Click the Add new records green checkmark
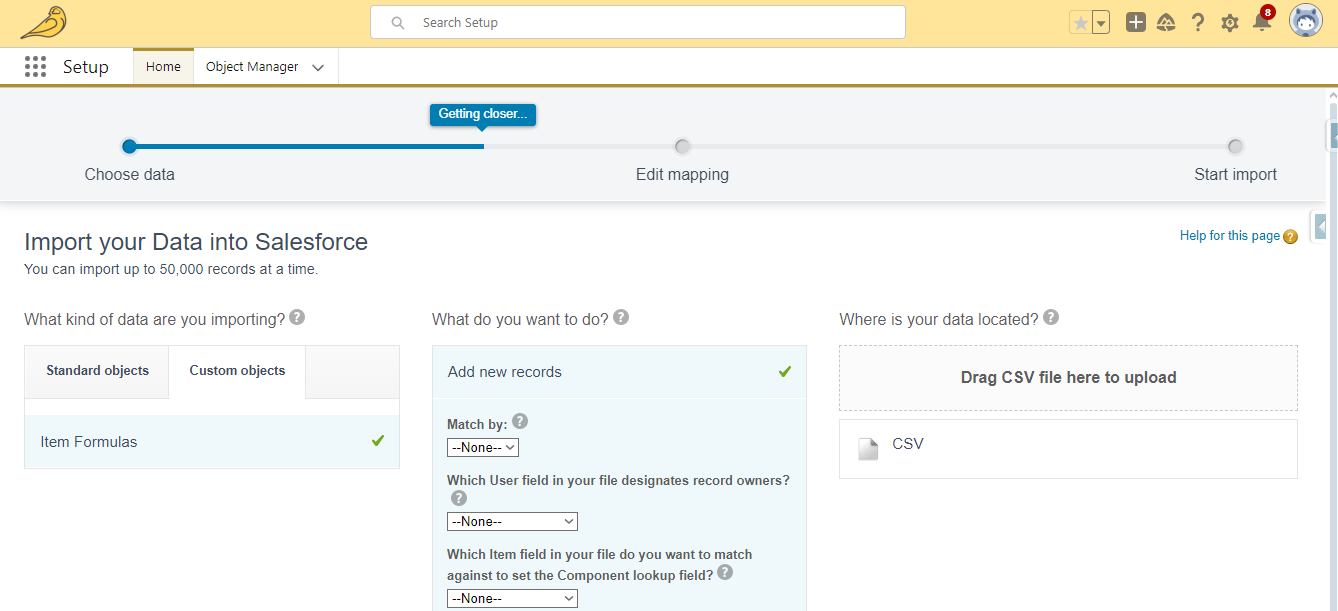This screenshot has width=1338, height=611. [785, 371]
